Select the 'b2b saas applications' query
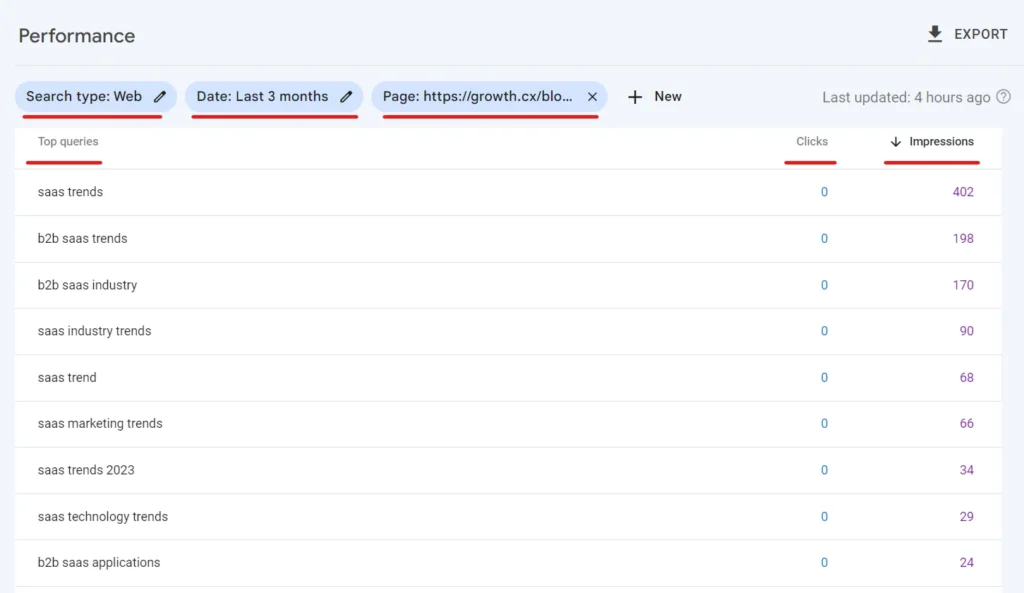 tap(99, 562)
